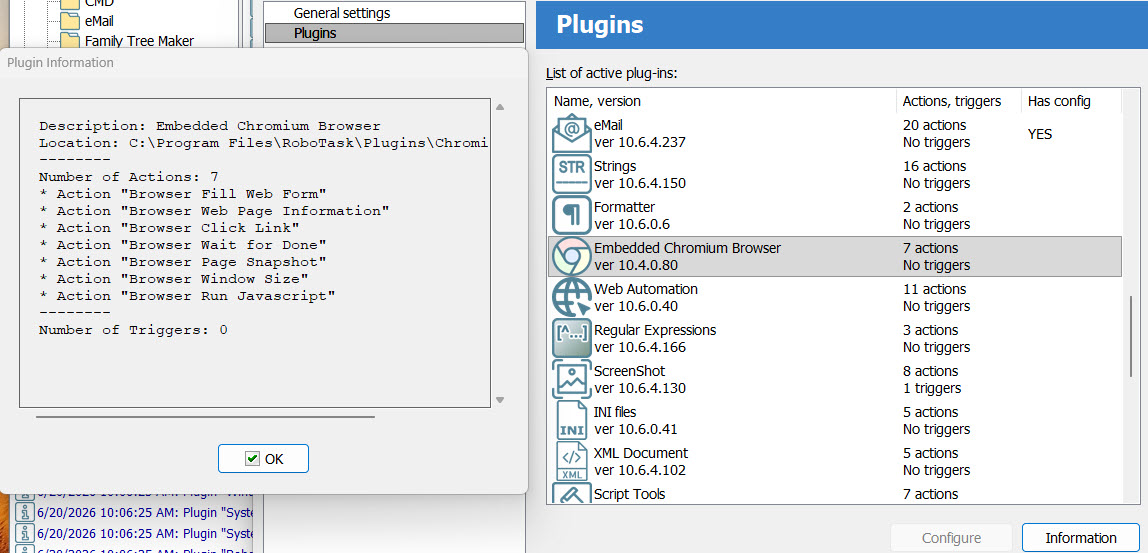Click the horizontal scrollbar in Plugin Information

(205, 417)
